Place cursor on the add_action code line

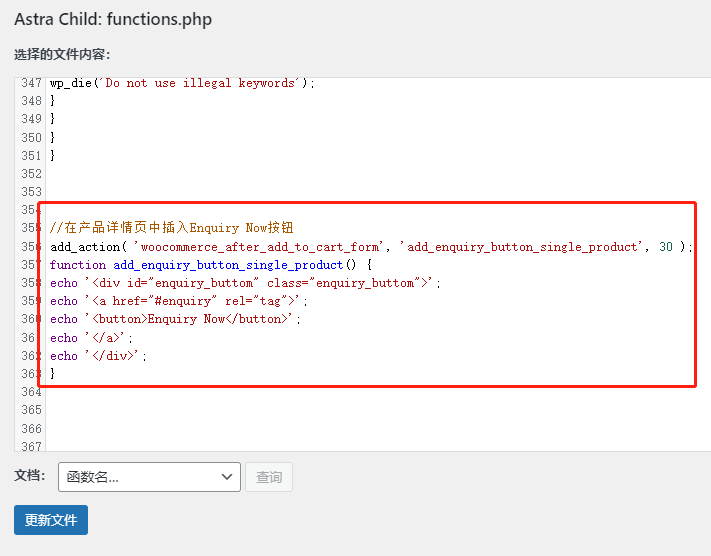tap(370, 247)
